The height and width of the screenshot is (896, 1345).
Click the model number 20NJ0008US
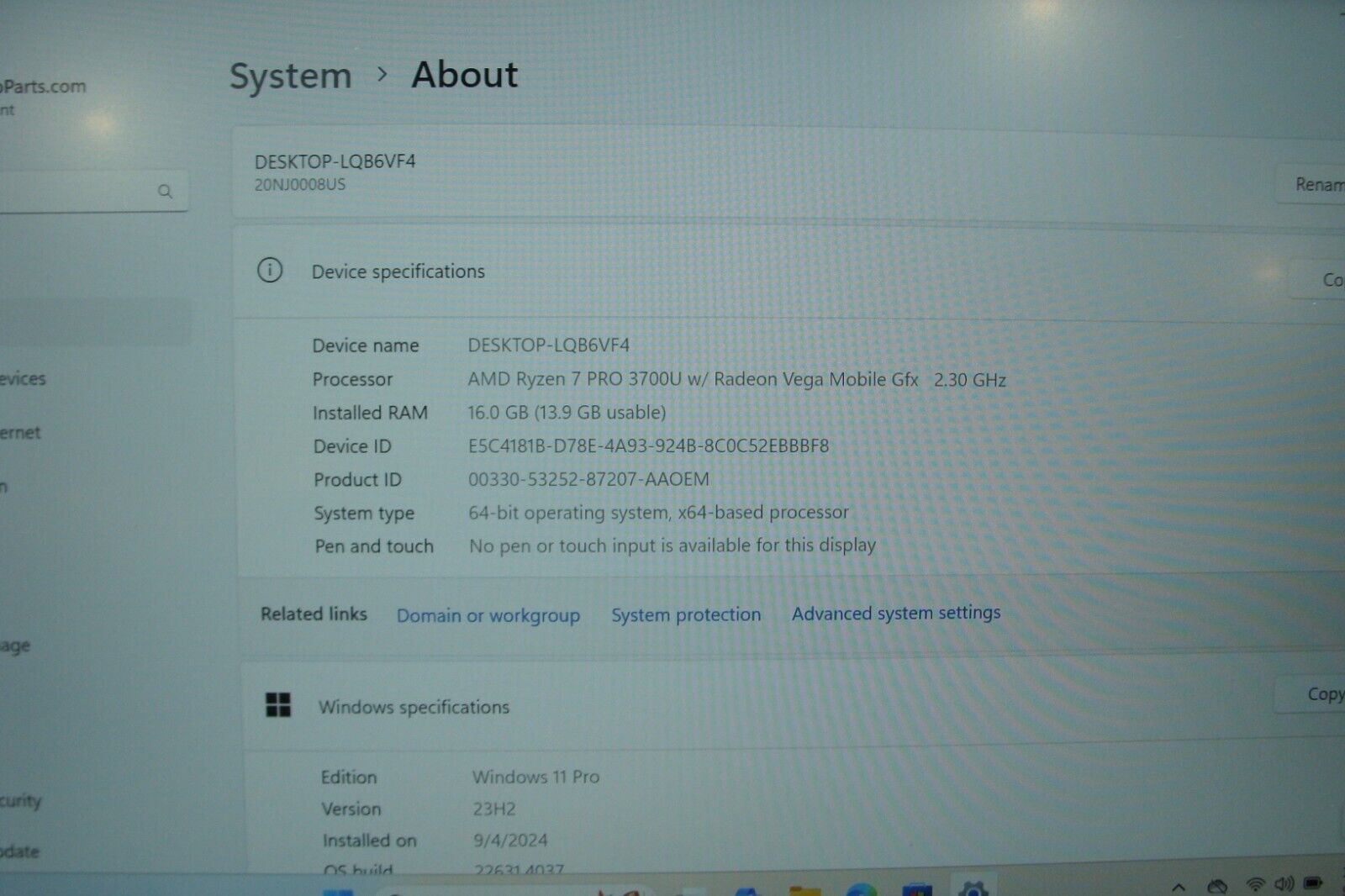[x=300, y=184]
